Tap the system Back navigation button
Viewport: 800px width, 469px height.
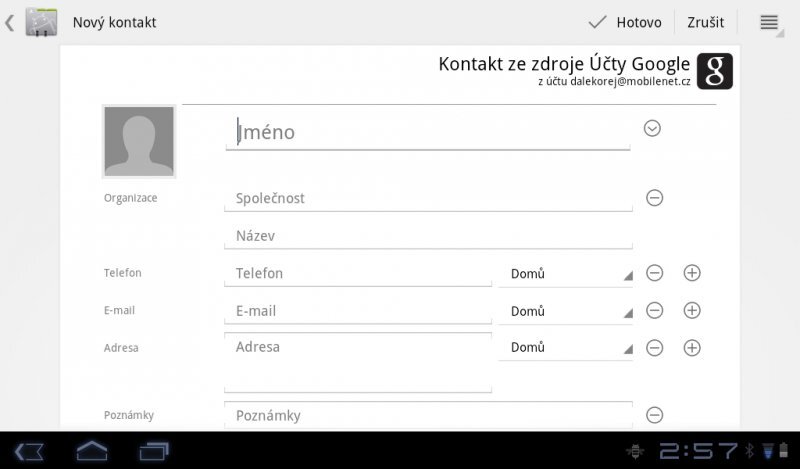[x=29, y=452]
